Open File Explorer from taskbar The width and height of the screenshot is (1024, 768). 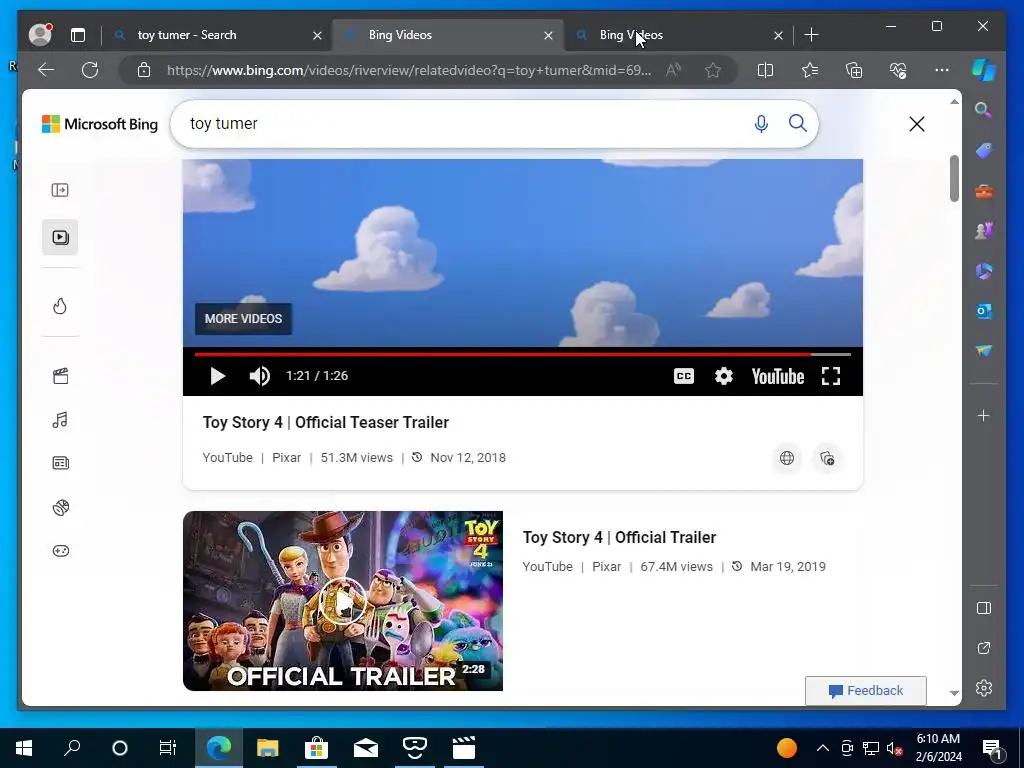point(267,748)
